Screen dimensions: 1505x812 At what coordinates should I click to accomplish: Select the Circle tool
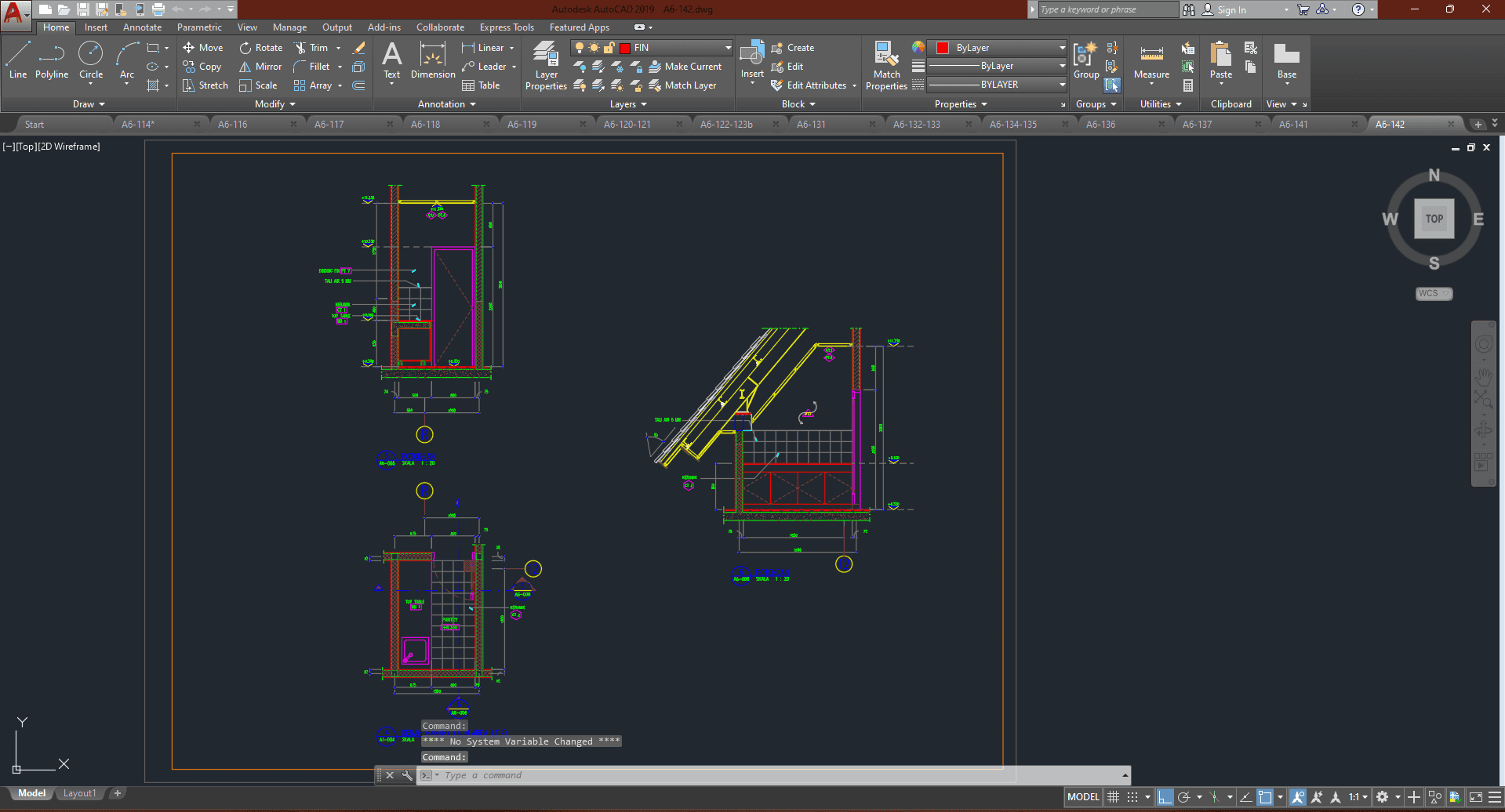[91, 61]
